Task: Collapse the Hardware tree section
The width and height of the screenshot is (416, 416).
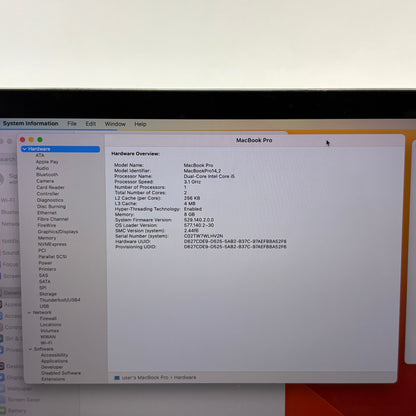Action: coord(24,149)
